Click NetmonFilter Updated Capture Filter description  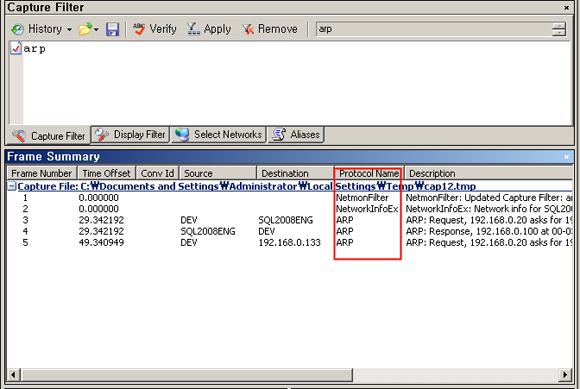coord(489,198)
